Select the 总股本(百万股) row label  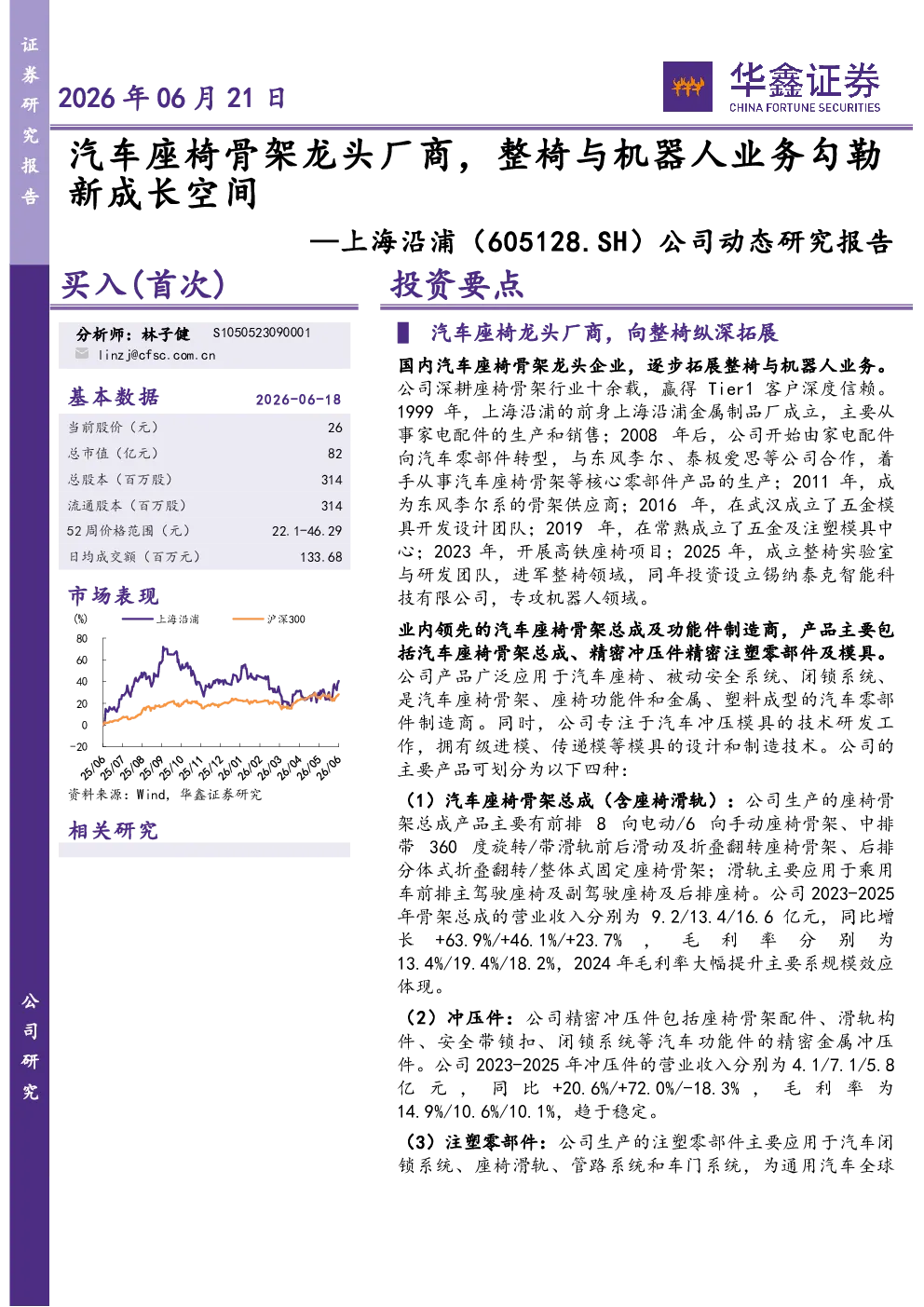119,480
